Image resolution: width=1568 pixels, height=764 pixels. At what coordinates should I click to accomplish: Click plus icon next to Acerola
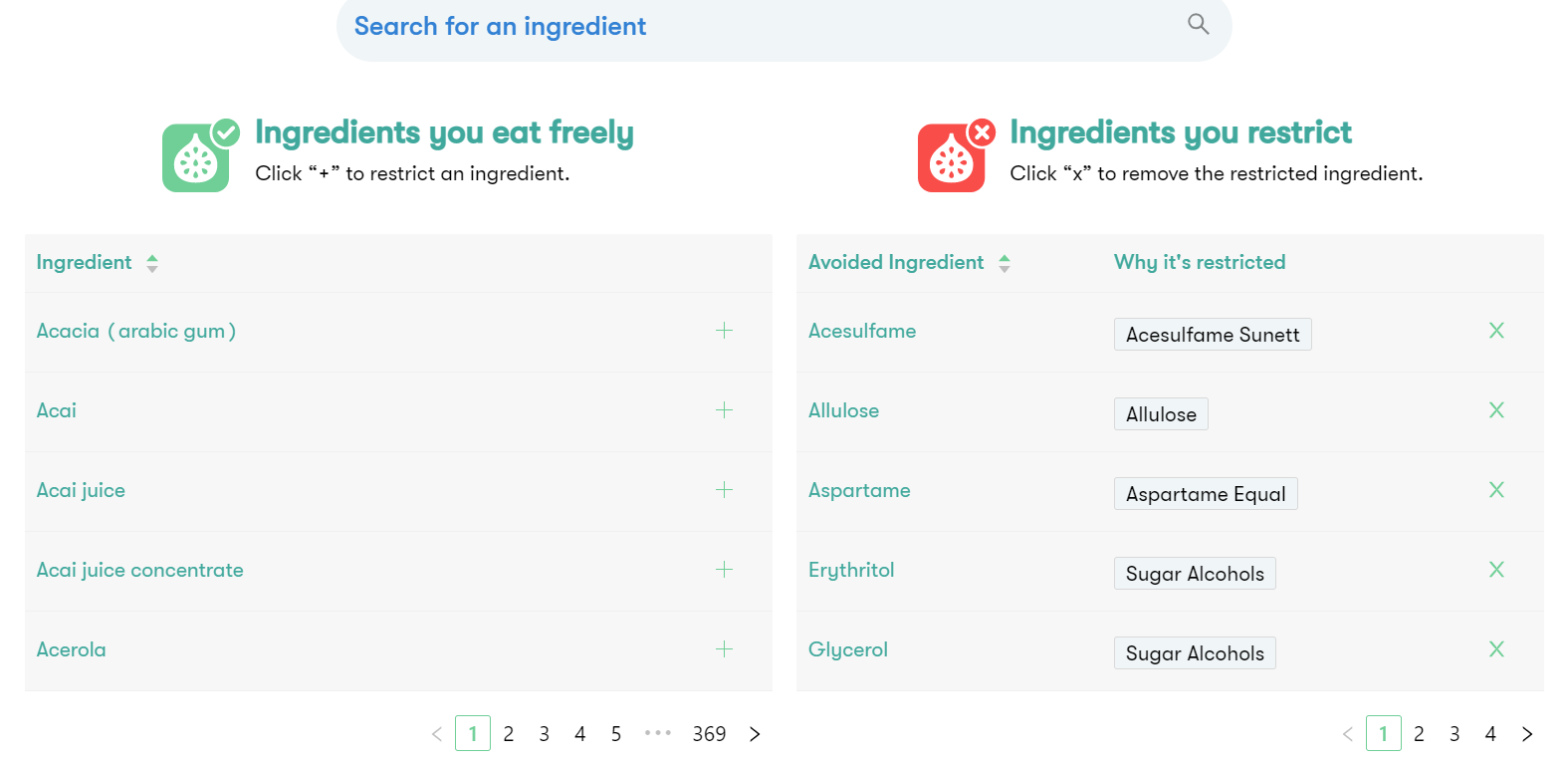[x=724, y=649]
